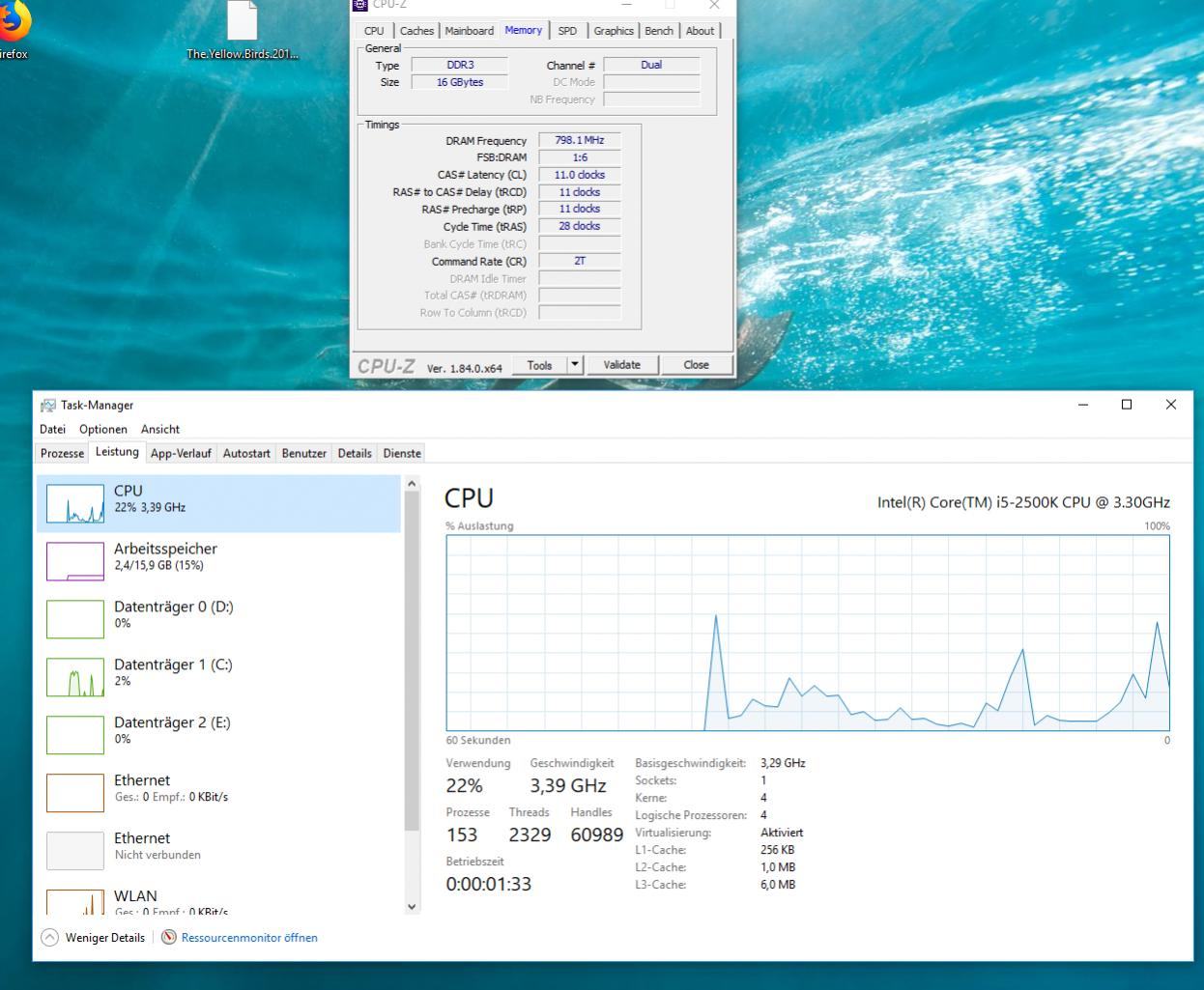Open Datenträger 1 (C:) performance view
Image resolution: width=1204 pixels, height=990 pixels.
point(218,677)
